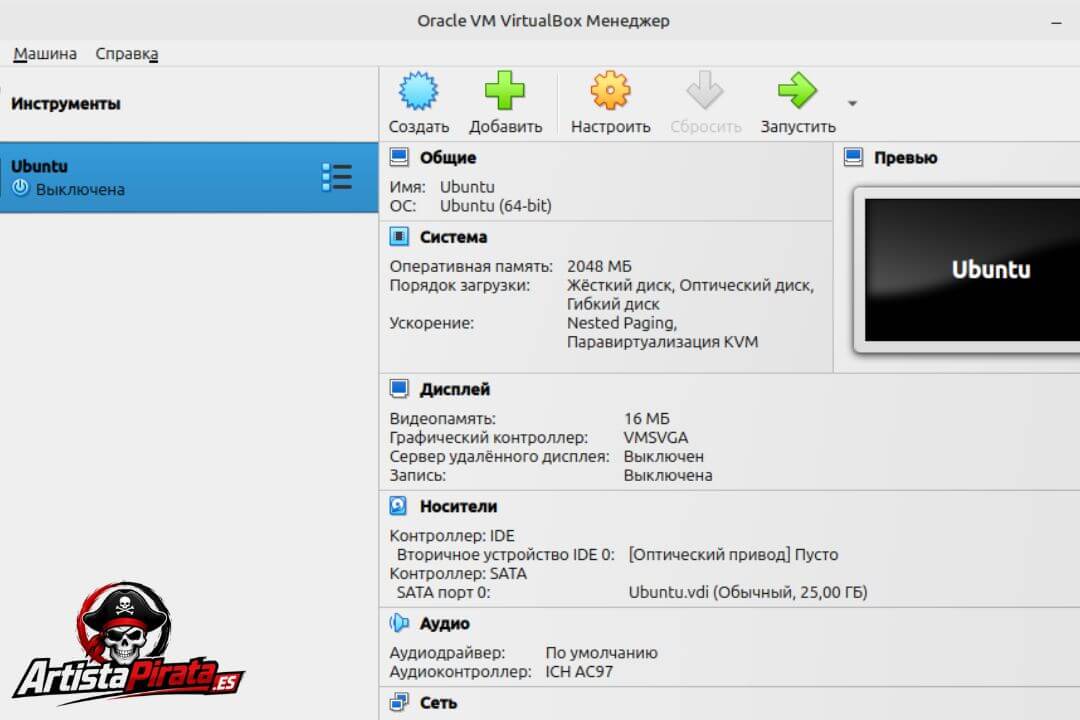This screenshot has height=720, width=1080.
Task: Click the Контроллер: SATA line
Action: click(x=458, y=574)
